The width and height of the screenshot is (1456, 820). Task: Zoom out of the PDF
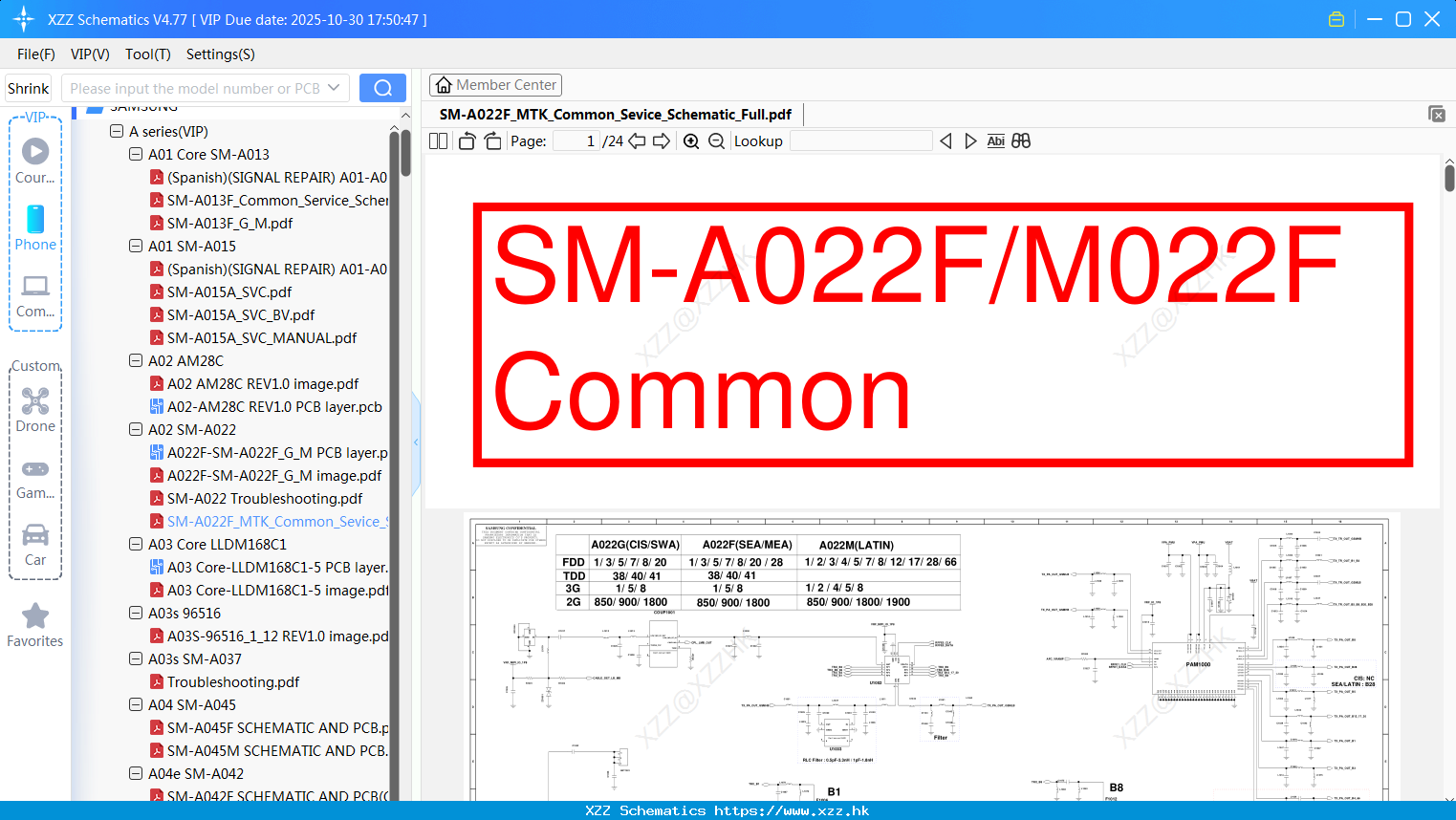tap(716, 141)
